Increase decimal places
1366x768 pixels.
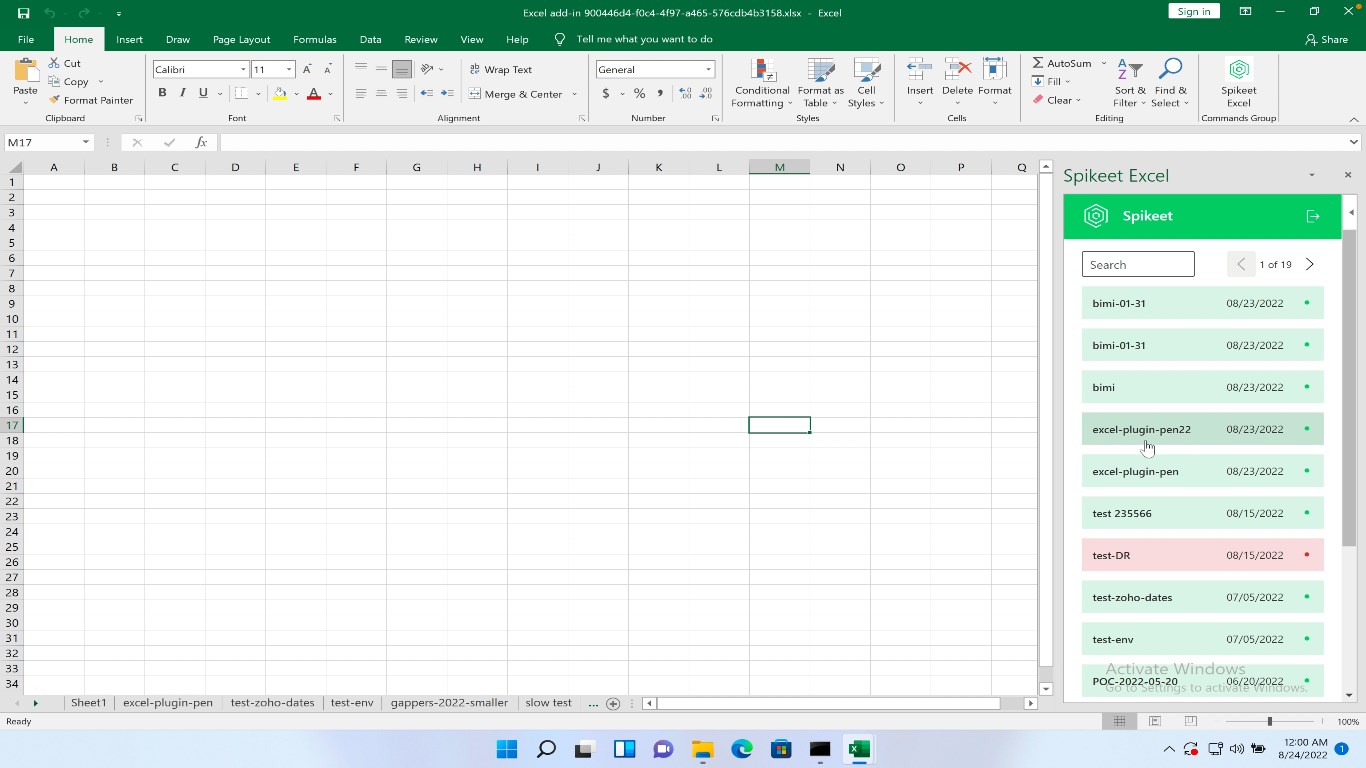click(x=685, y=93)
